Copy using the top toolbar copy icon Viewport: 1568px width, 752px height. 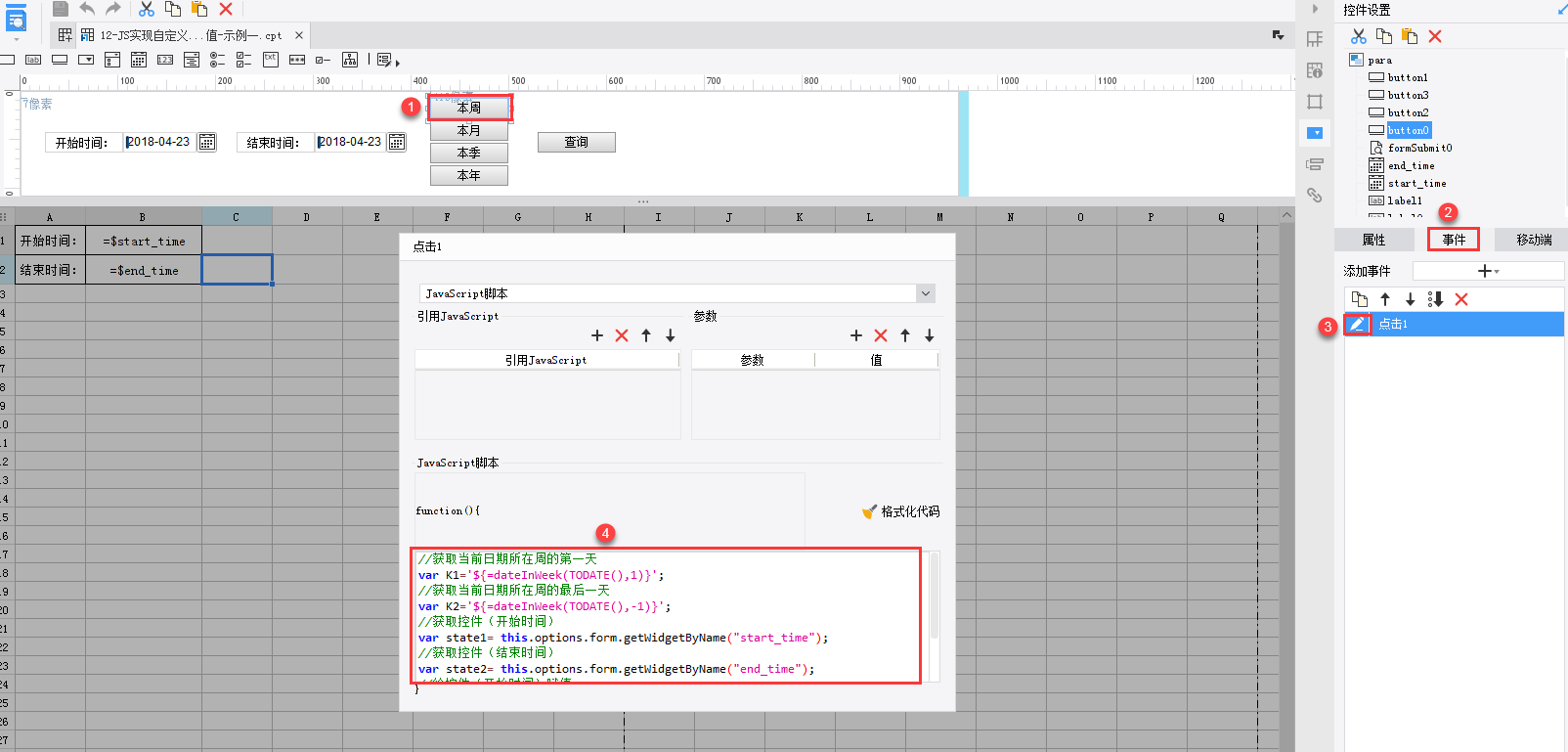click(173, 9)
